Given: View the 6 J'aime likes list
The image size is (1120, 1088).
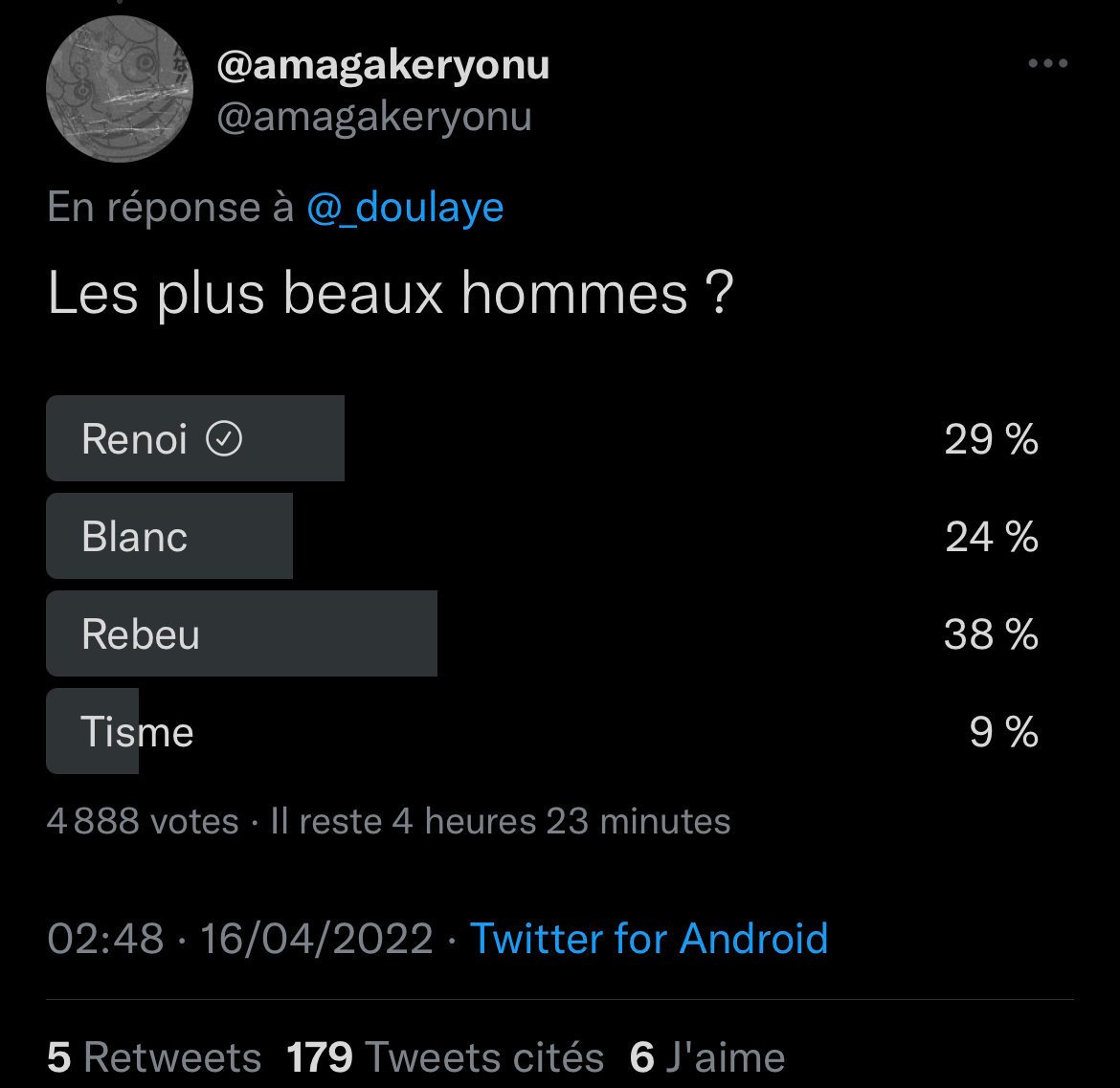Looking at the screenshot, I should [x=707, y=1056].
